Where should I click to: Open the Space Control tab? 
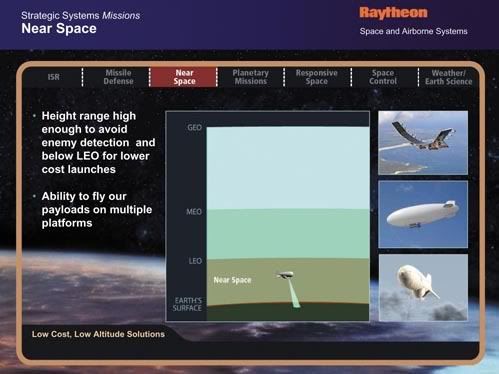(x=383, y=77)
